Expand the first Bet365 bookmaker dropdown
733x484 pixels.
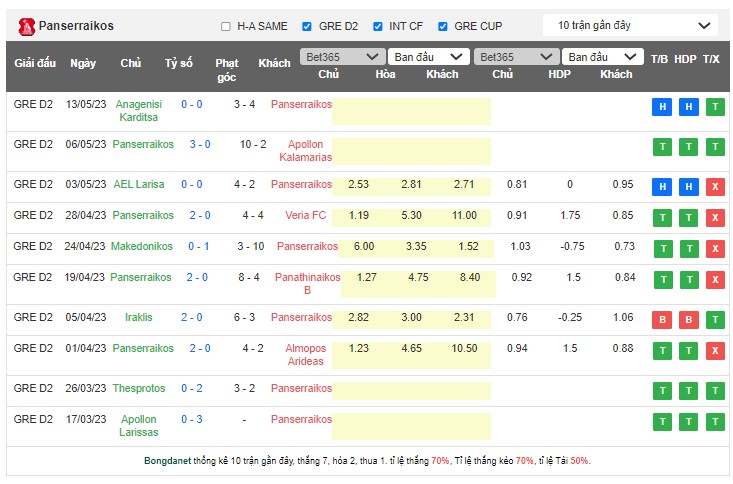[343, 57]
